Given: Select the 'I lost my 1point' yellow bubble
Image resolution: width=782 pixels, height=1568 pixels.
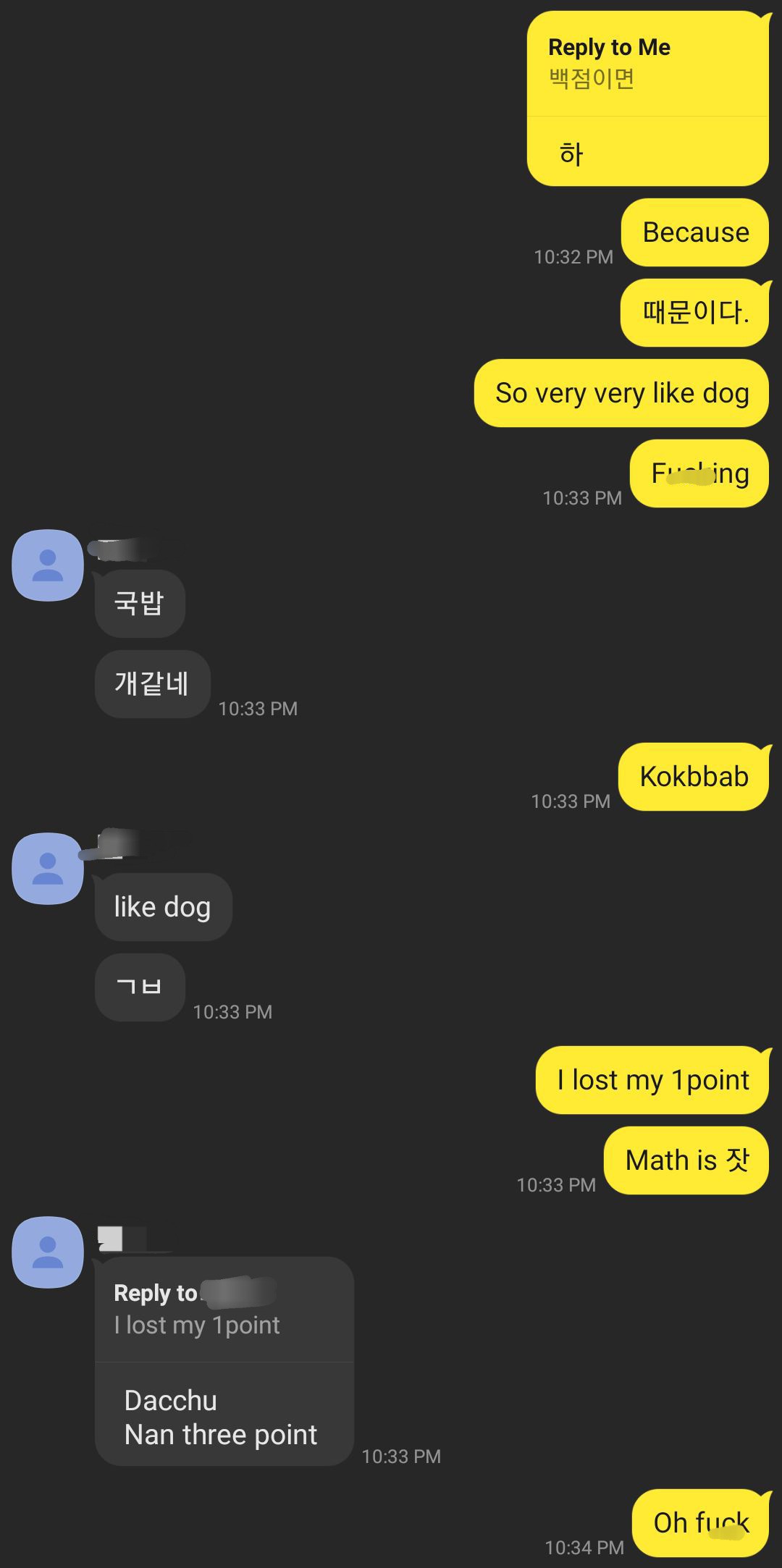Looking at the screenshot, I should 652,1079.
